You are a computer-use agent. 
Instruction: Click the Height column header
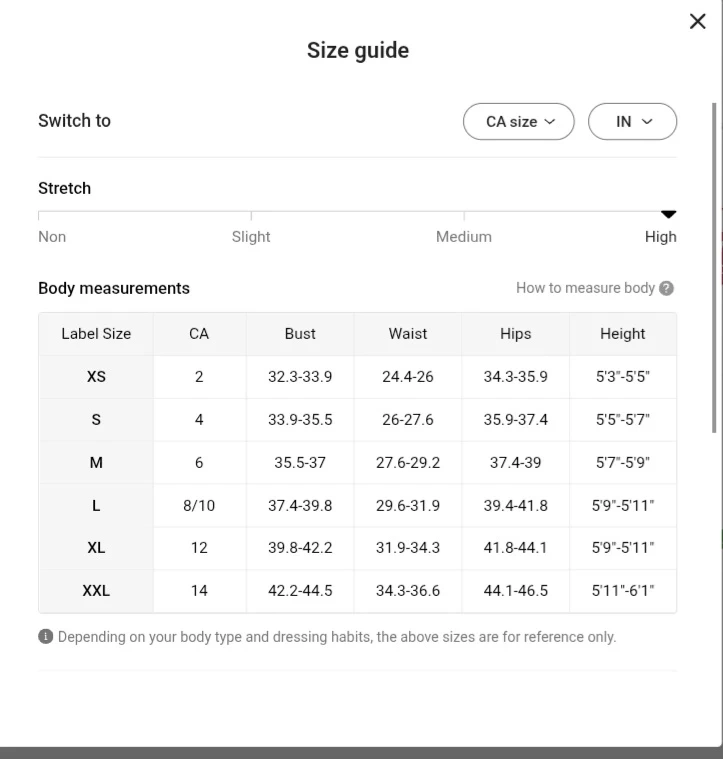point(622,334)
